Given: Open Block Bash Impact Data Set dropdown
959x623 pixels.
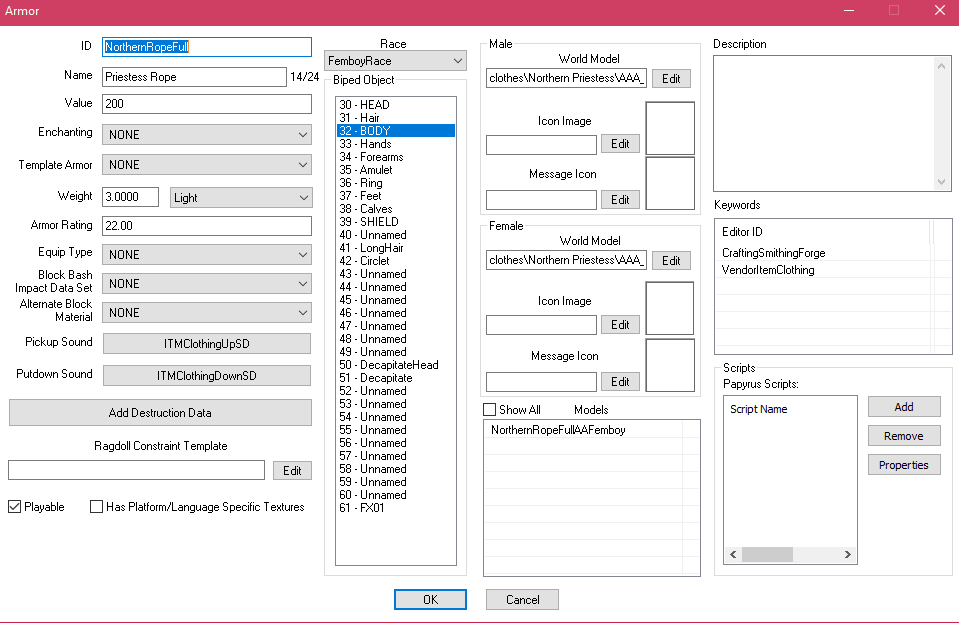Looking at the screenshot, I should coord(207,284).
